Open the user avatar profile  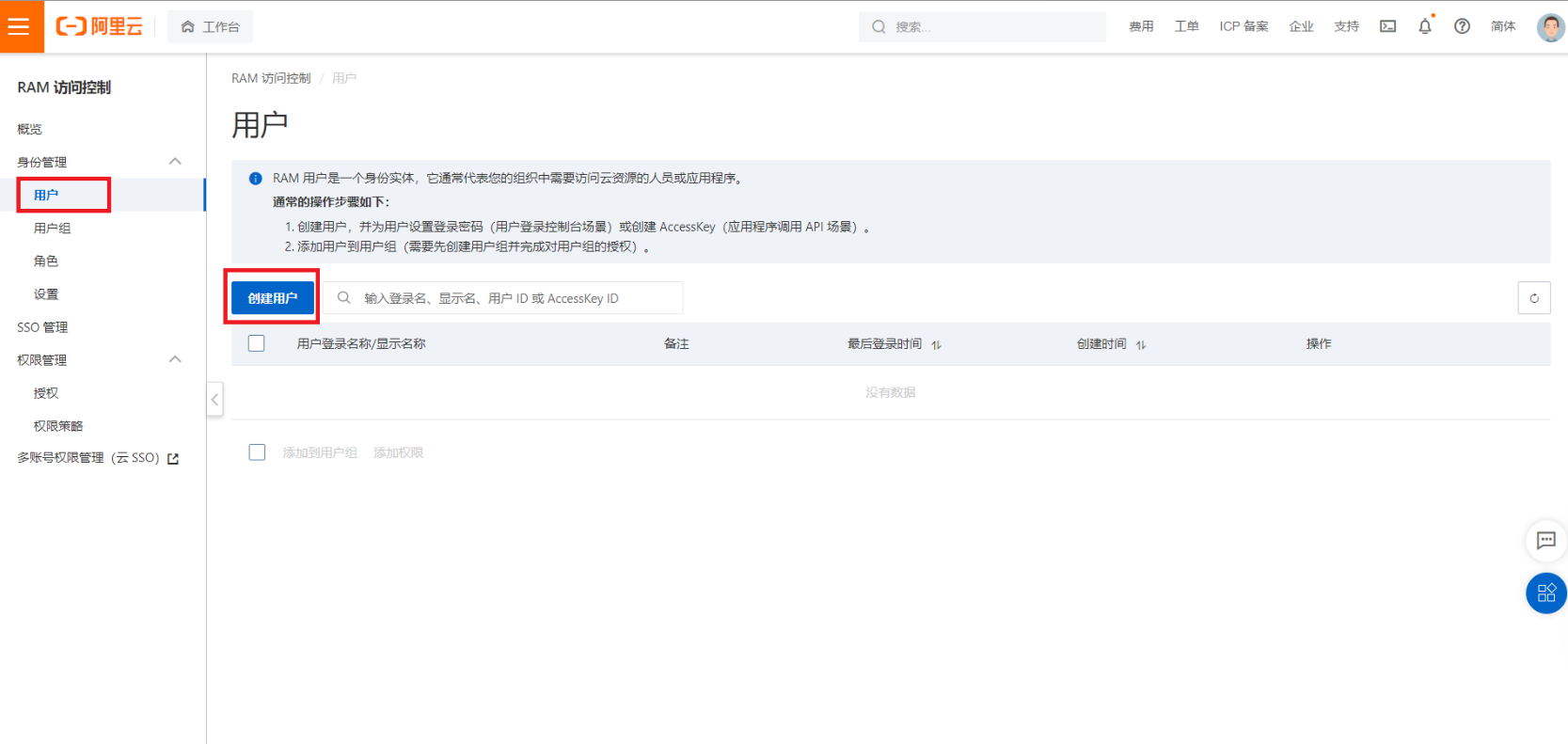(x=1549, y=27)
